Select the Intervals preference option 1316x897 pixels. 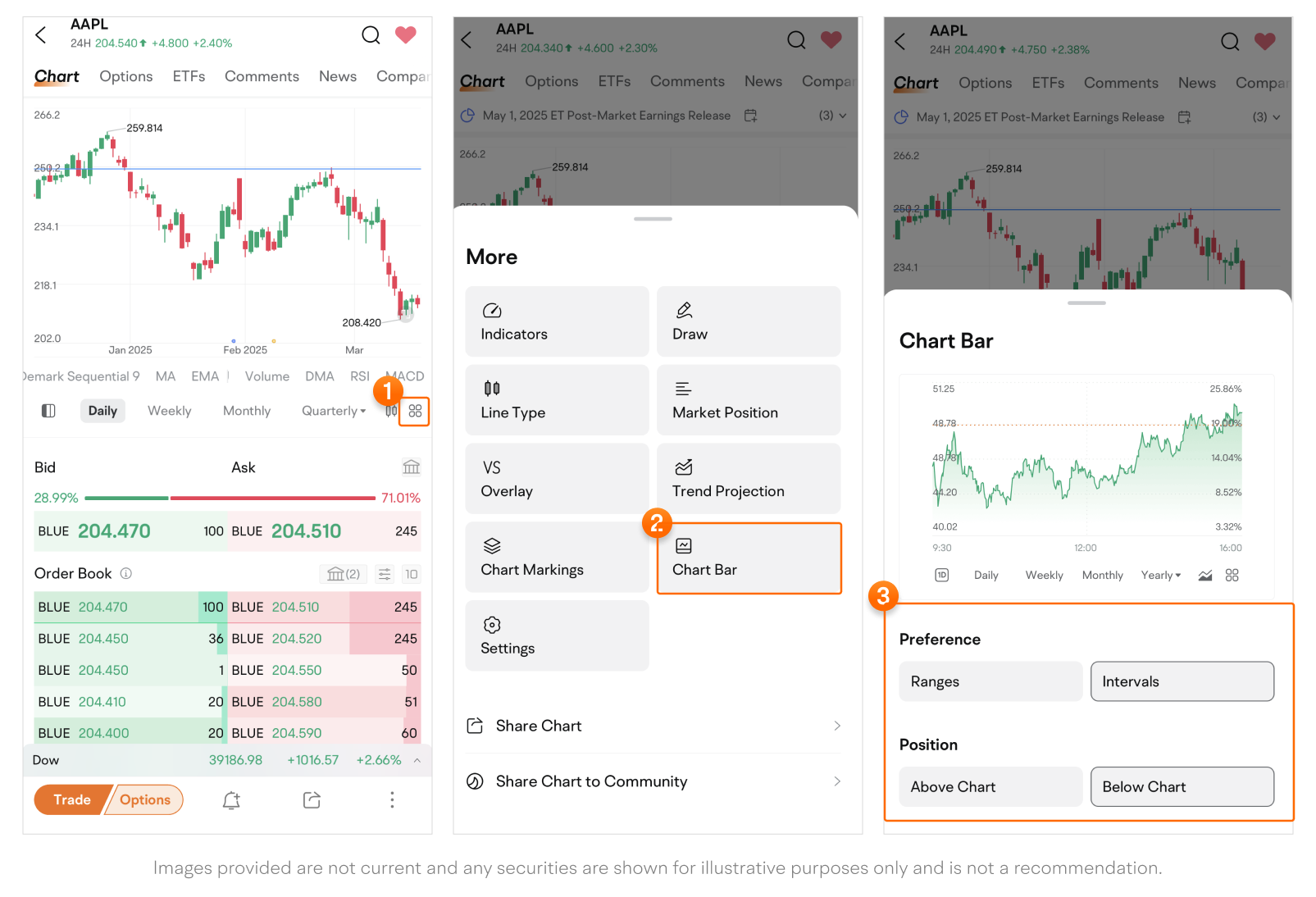[1182, 681]
